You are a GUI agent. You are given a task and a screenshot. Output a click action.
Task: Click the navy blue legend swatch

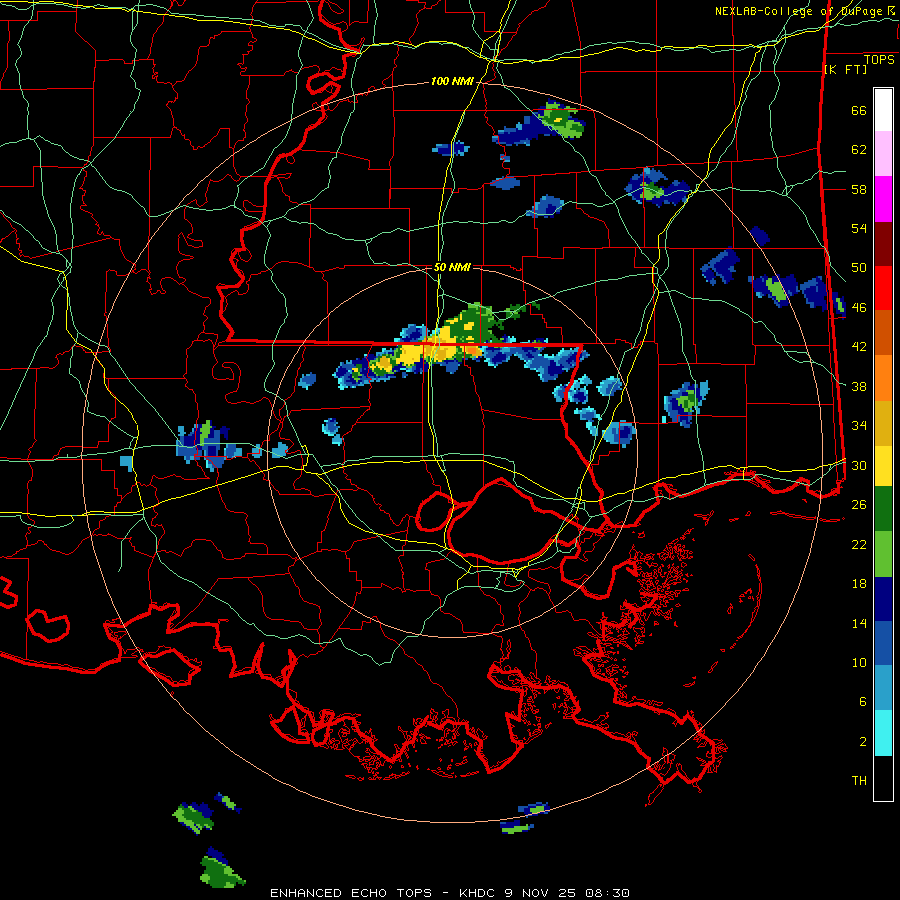(883, 599)
